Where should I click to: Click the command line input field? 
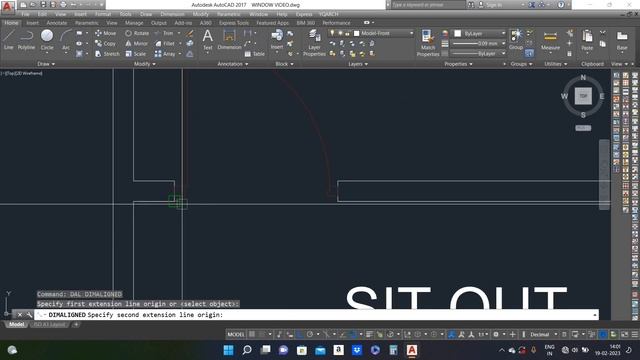pos(316,315)
